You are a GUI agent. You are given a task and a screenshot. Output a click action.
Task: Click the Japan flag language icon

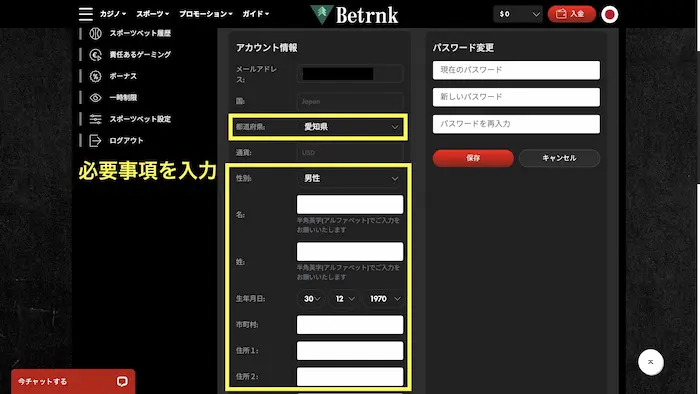point(609,14)
